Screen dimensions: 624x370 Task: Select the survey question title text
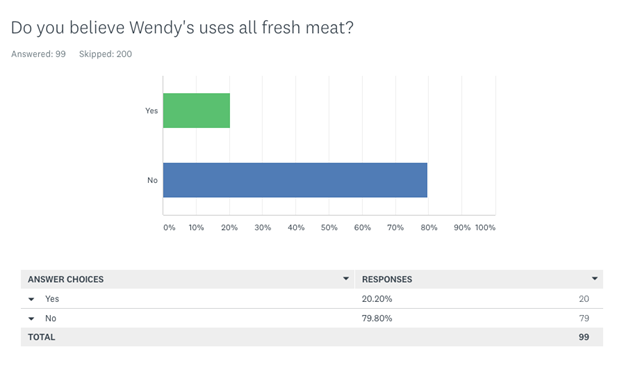(182, 28)
